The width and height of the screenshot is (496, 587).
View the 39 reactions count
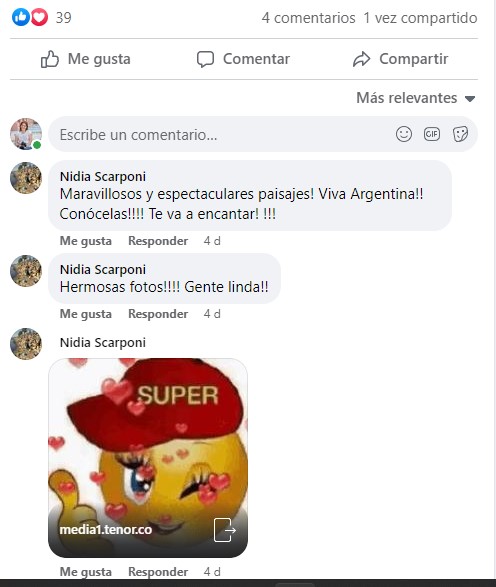coord(63,18)
